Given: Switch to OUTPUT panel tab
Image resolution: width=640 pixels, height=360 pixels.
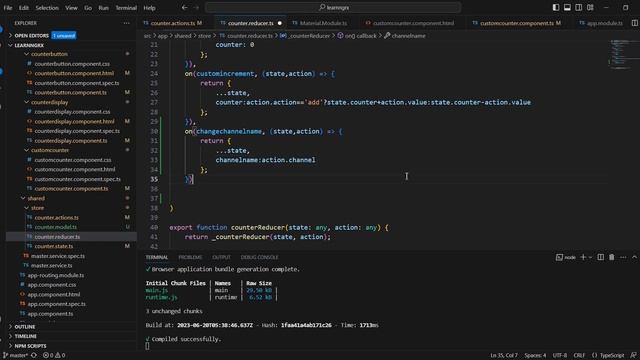Looking at the screenshot, I should coord(222,257).
